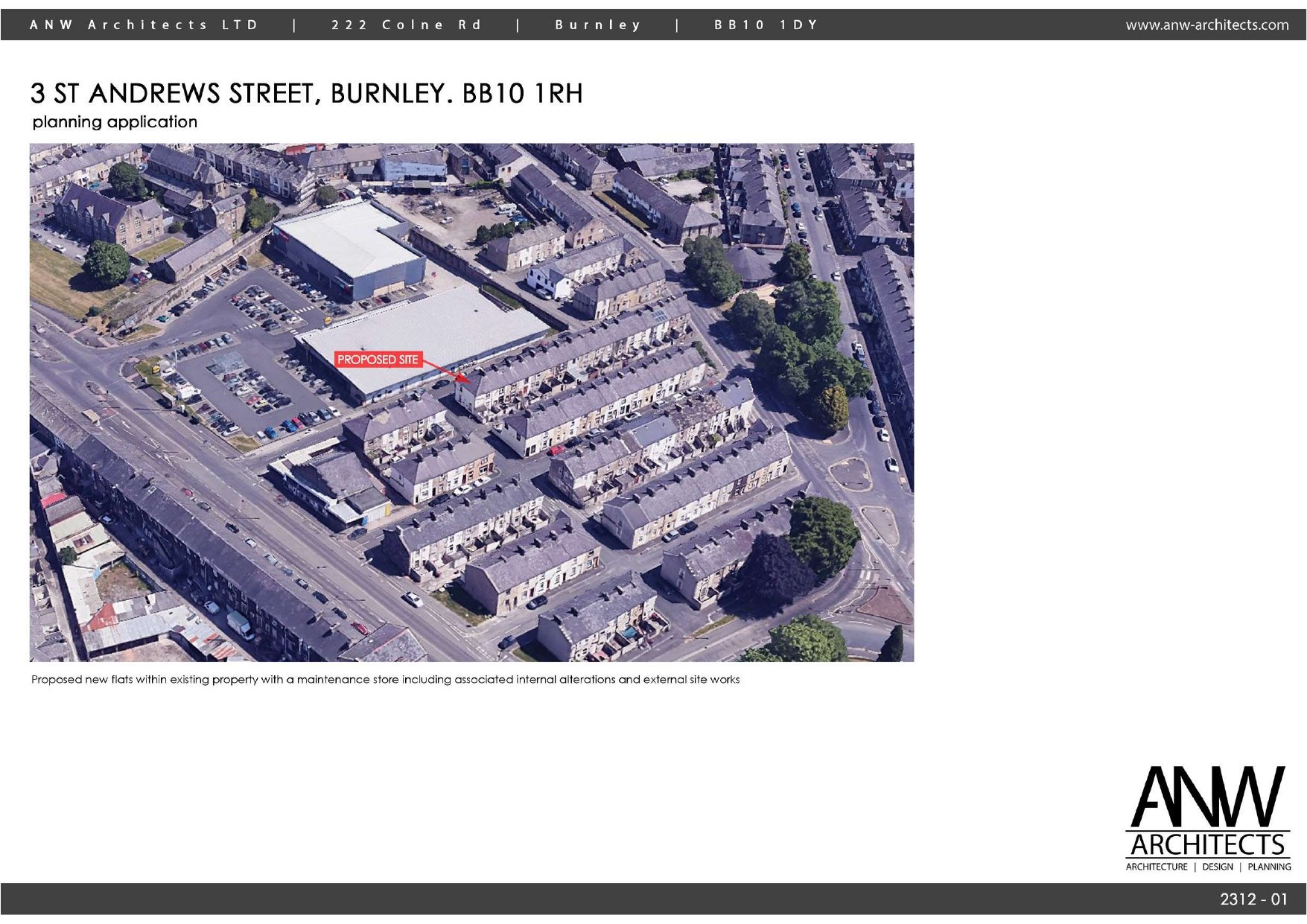Select the 222 Colne Rd address text
This screenshot has height=924, width=1307.
point(407,25)
